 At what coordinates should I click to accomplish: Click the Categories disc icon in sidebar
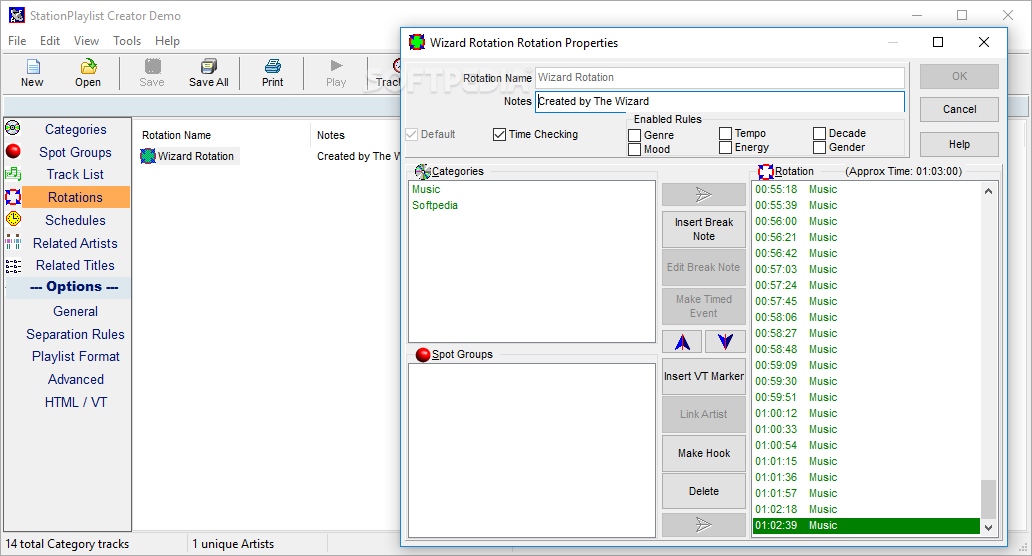pos(13,128)
